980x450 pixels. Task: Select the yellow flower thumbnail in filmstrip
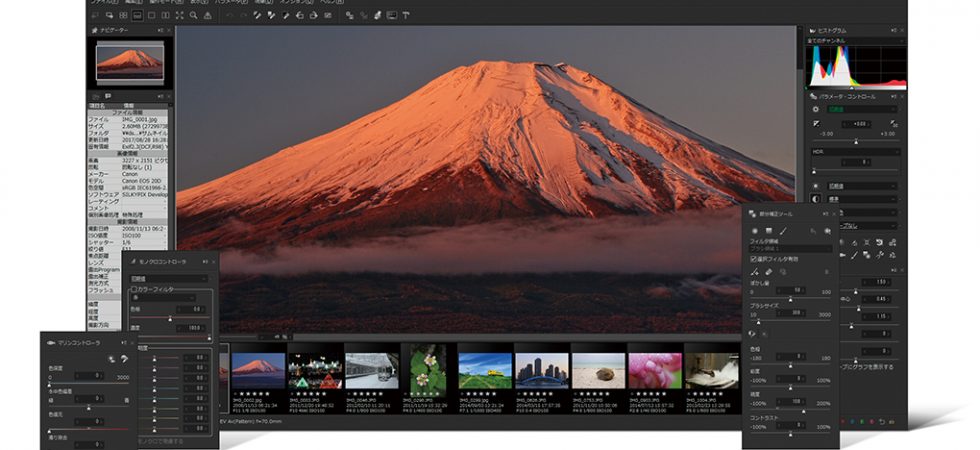428,370
